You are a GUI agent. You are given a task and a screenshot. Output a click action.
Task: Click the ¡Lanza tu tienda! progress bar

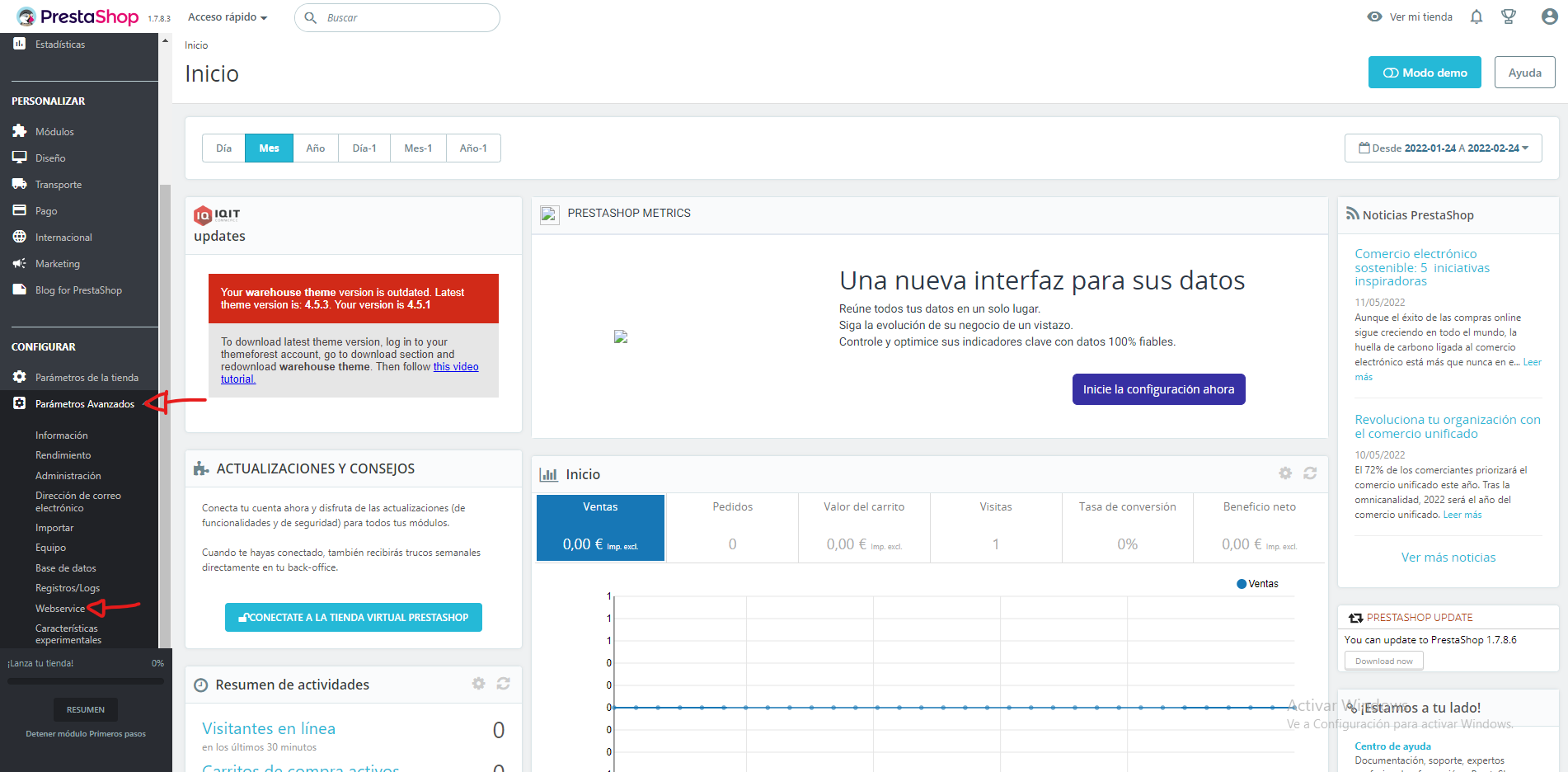pos(86,681)
